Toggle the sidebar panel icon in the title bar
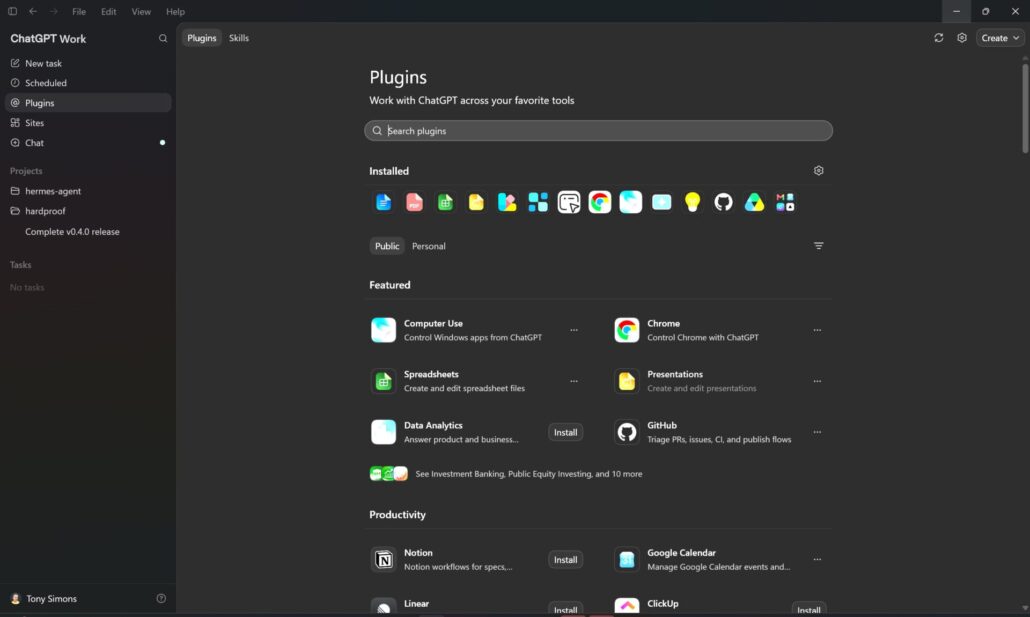 tap(12, 11)
